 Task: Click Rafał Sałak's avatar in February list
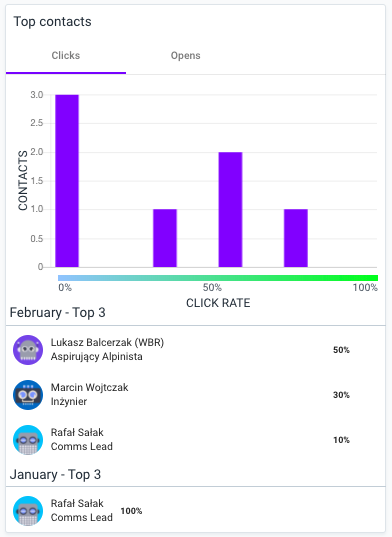pyautogui.click(x=28, y=440)
